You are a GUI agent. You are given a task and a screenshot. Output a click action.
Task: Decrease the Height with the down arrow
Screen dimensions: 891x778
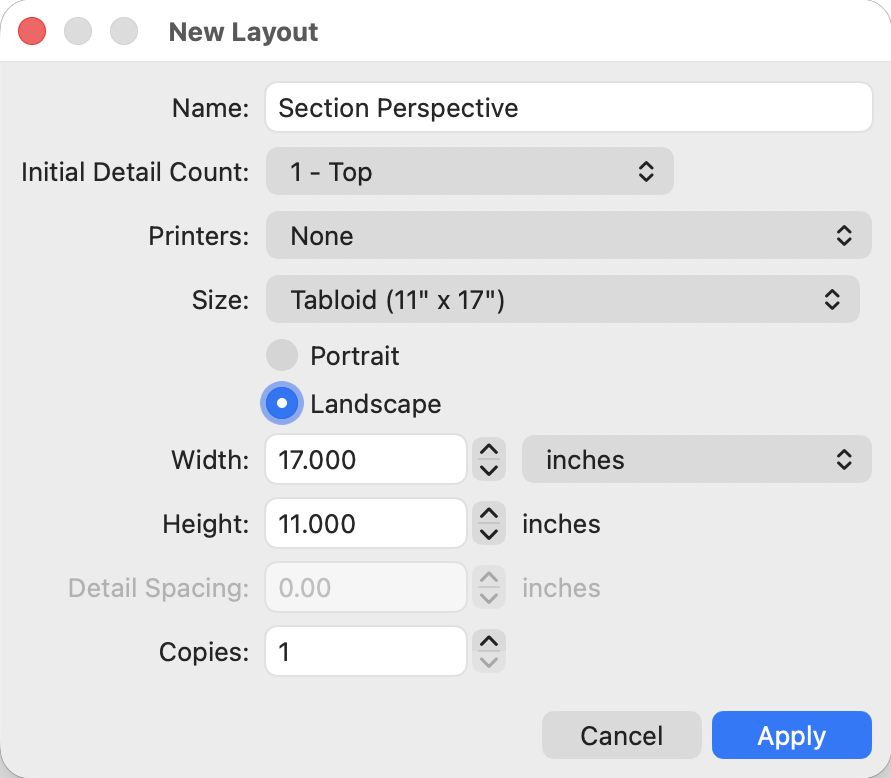489,535
